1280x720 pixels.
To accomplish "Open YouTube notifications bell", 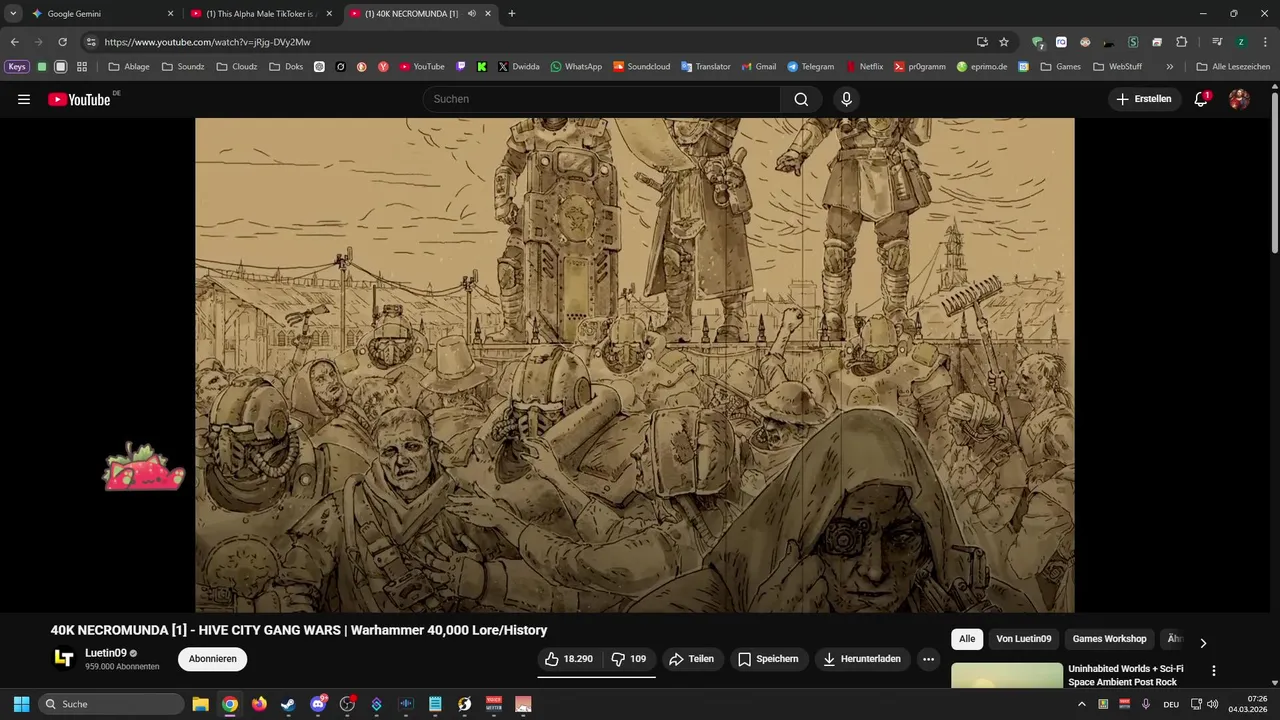I will (x=1201, y=99).
